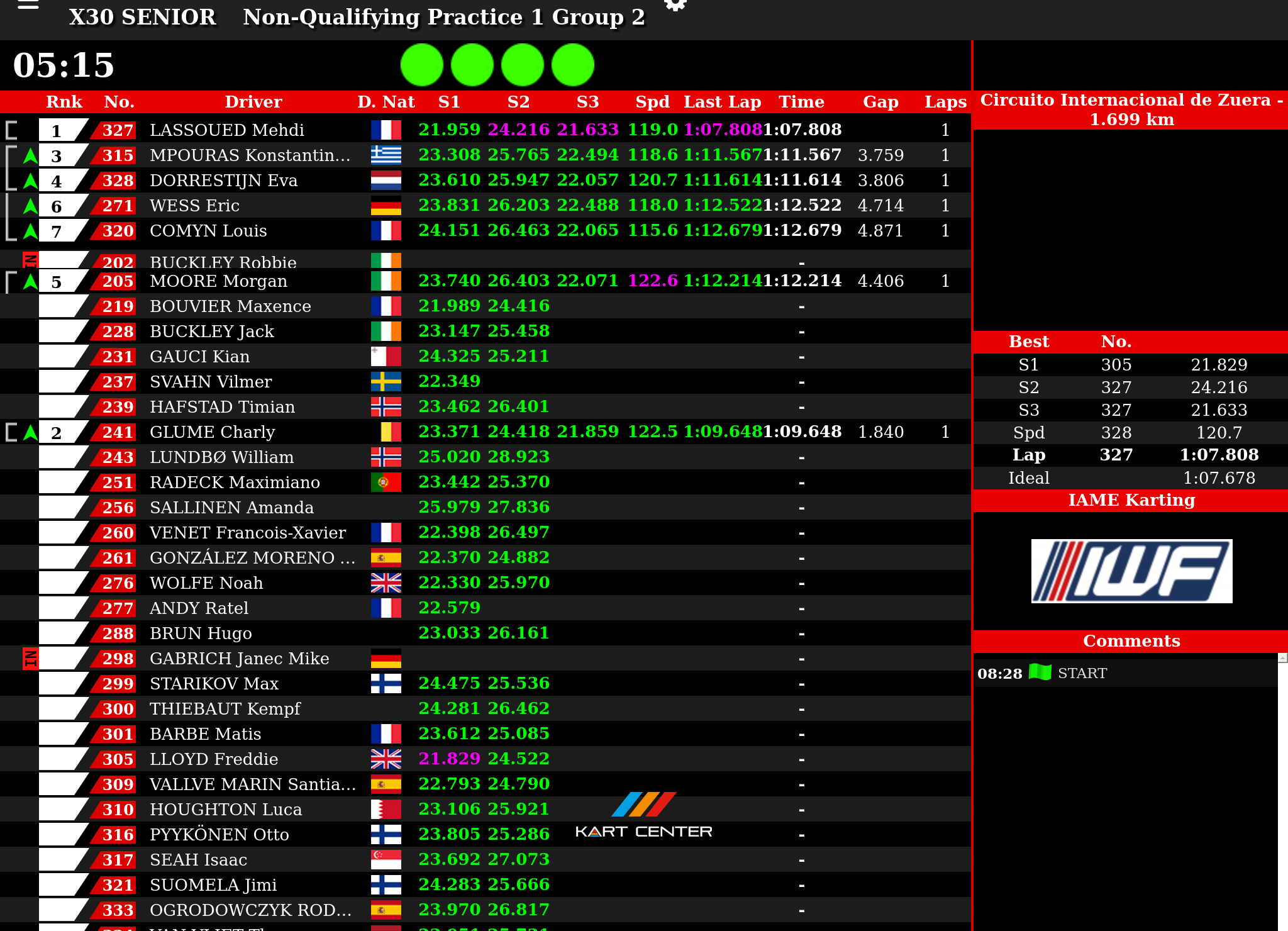Image resolution: width=1288 pixels, height=931 pixels.
Task: Open the hamburger menu
Action: [28, 5]
